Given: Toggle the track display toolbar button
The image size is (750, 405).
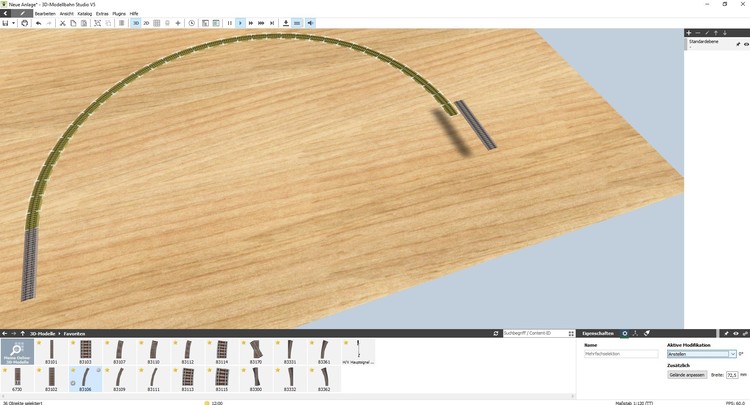Looking at the screenshot, I should pos(297,23).
